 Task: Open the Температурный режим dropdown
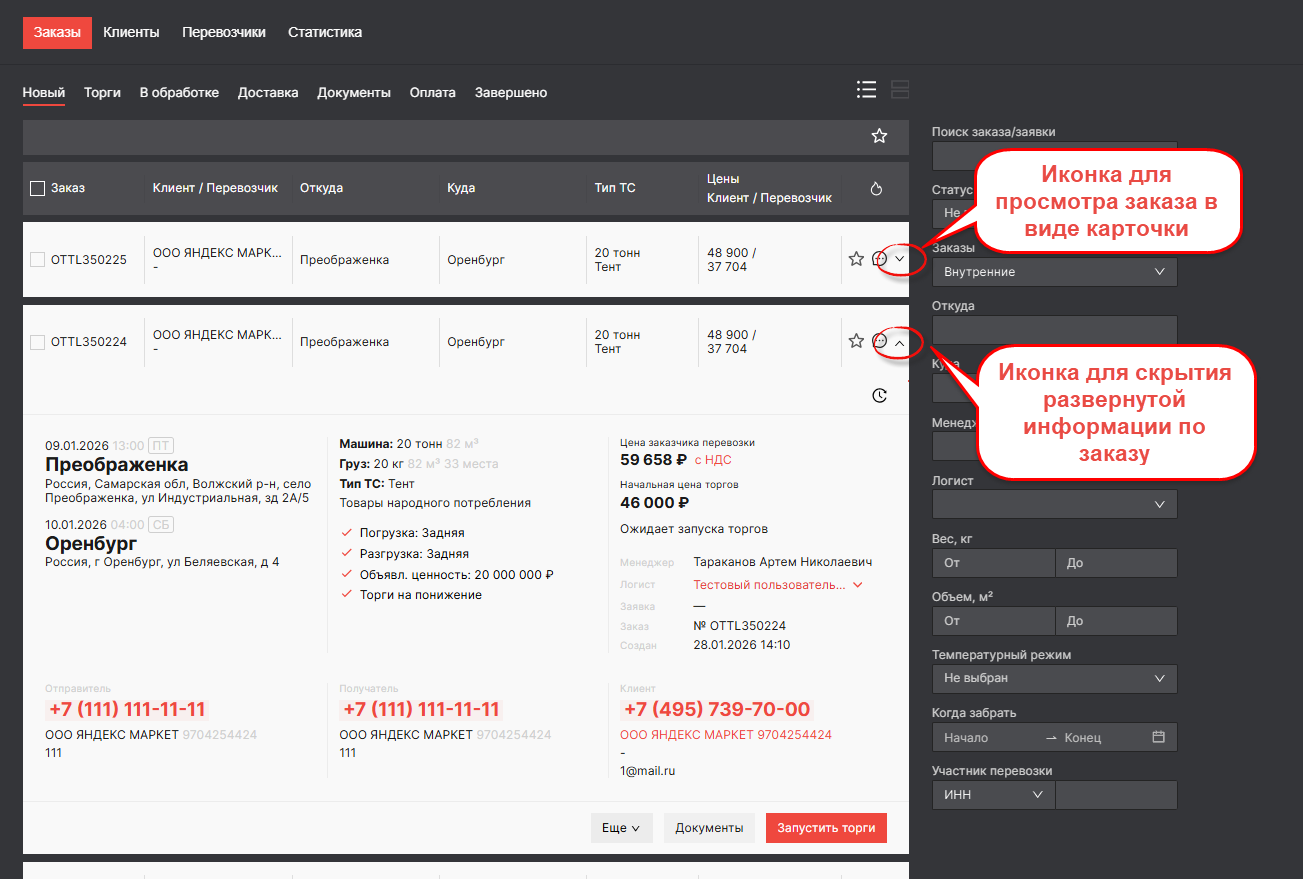pos(1054,678)
